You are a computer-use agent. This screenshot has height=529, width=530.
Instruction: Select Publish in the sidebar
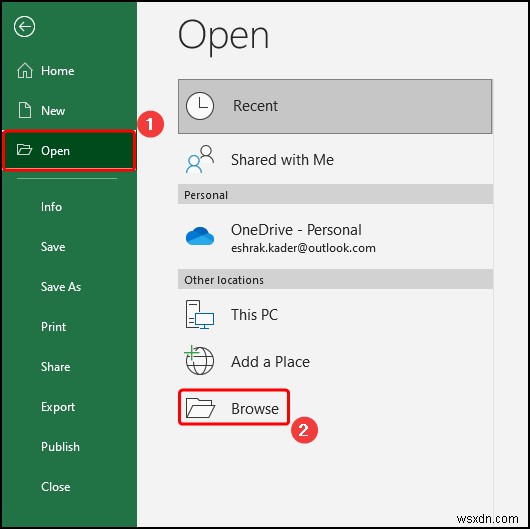69,447
